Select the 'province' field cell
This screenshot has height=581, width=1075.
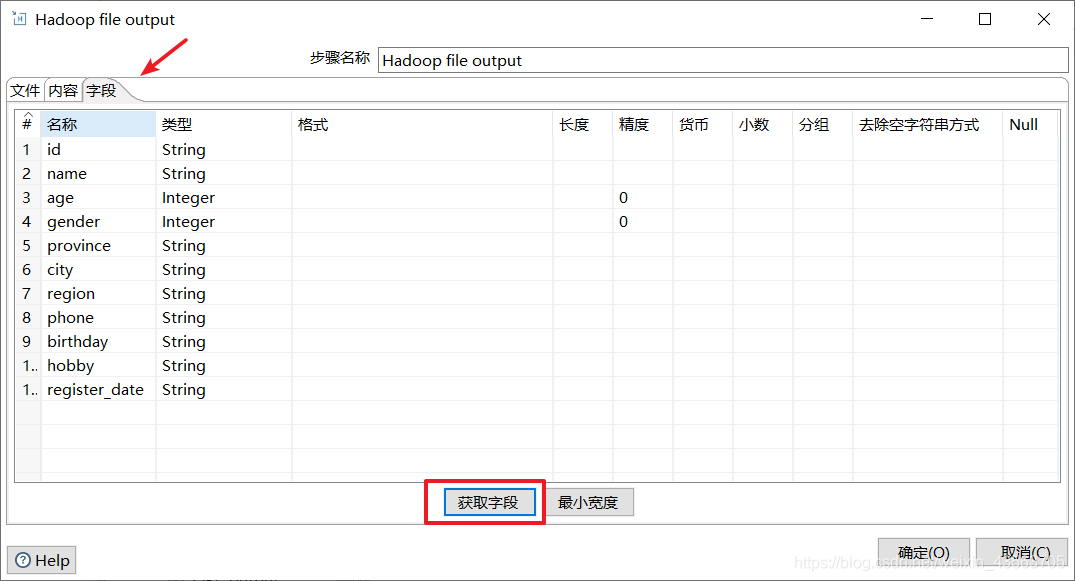pos(98,246)
